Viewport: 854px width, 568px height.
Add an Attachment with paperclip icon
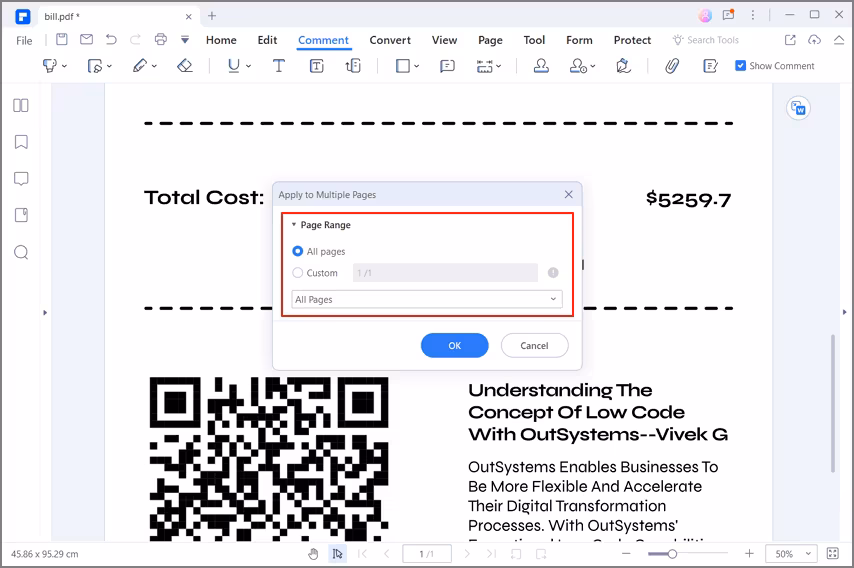pyautogui.click(x=672, y=66)
